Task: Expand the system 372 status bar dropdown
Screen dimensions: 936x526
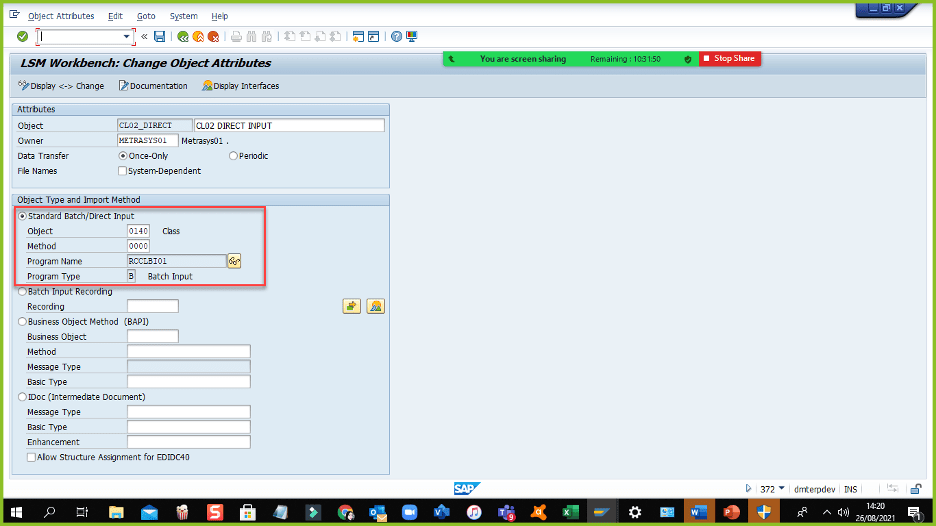Action: pyautogui.click(x=782, y=489)
